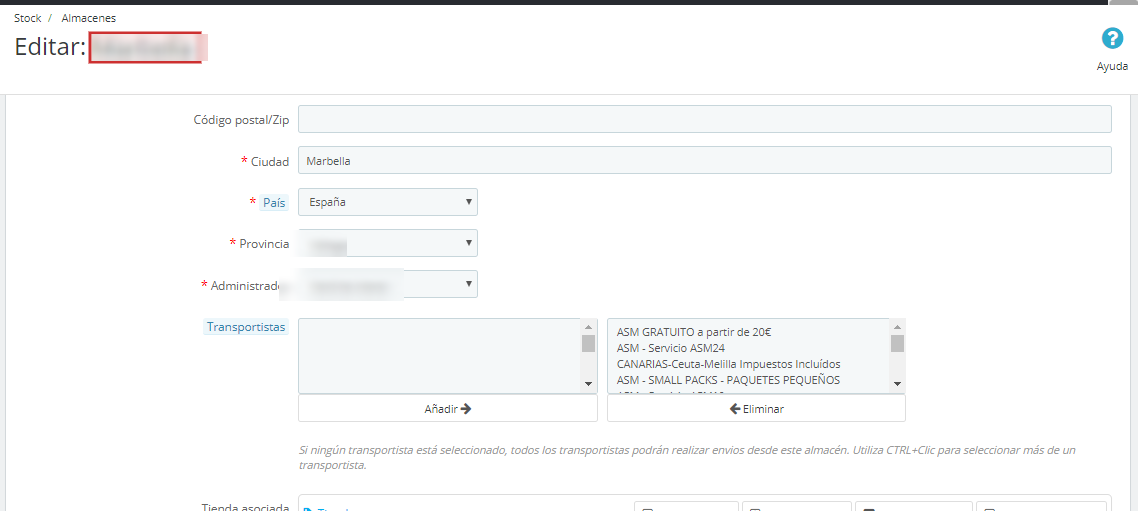
Task: Click up arrow of selected carriers list scrollbar
Action: tap(898, 326)
